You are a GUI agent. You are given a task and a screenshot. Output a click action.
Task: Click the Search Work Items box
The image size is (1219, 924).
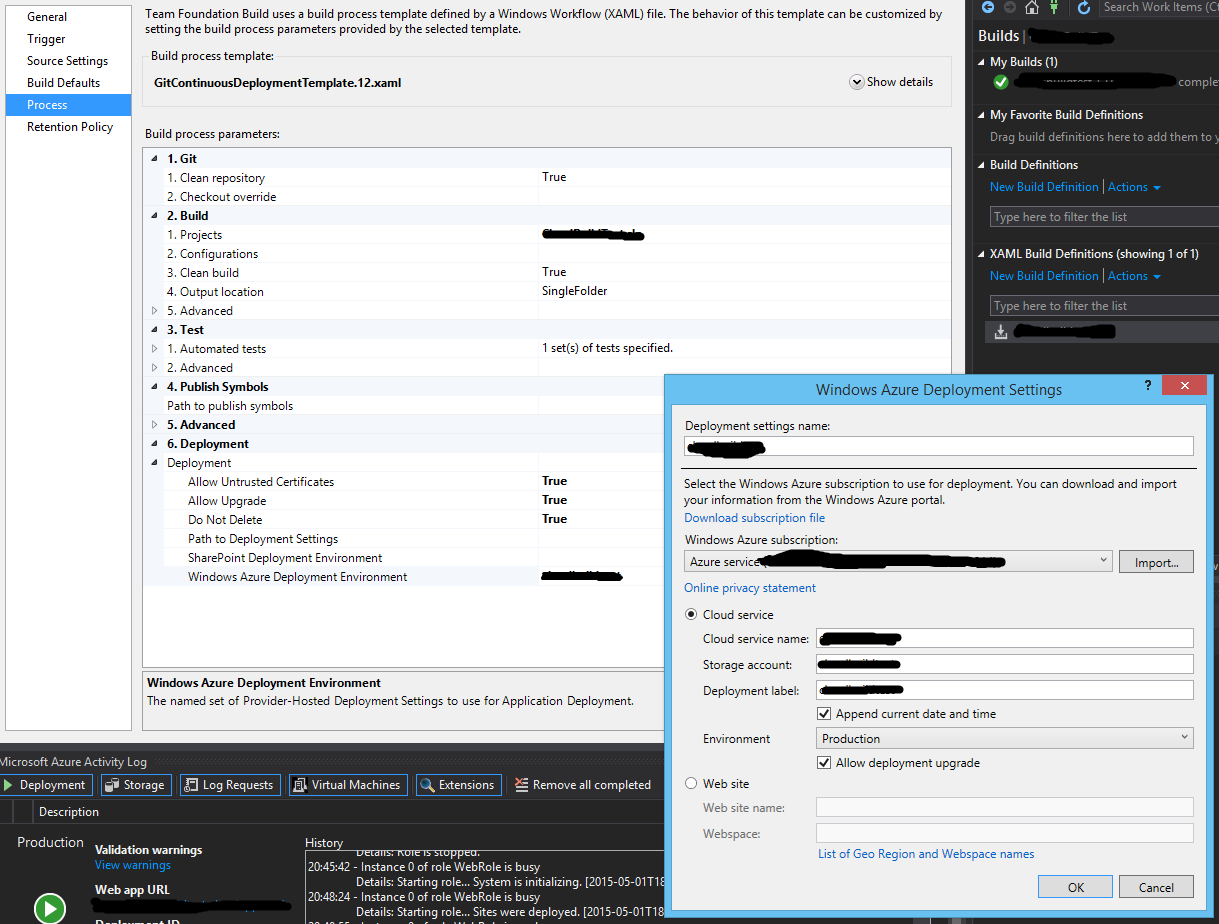click(x=1159, y=7)
